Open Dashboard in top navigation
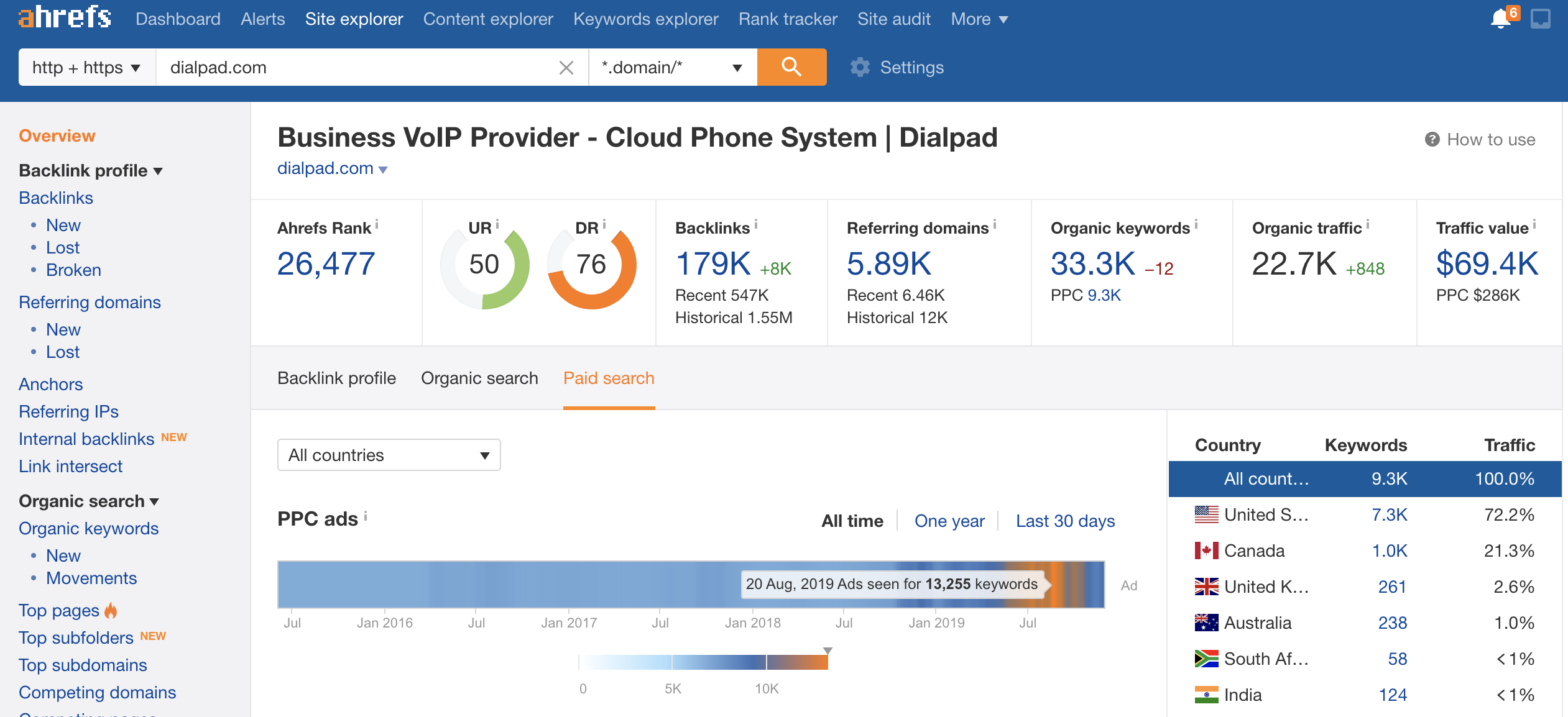Image resolution: width=1568 pixels, height=717 pixels. pos(178,19)
